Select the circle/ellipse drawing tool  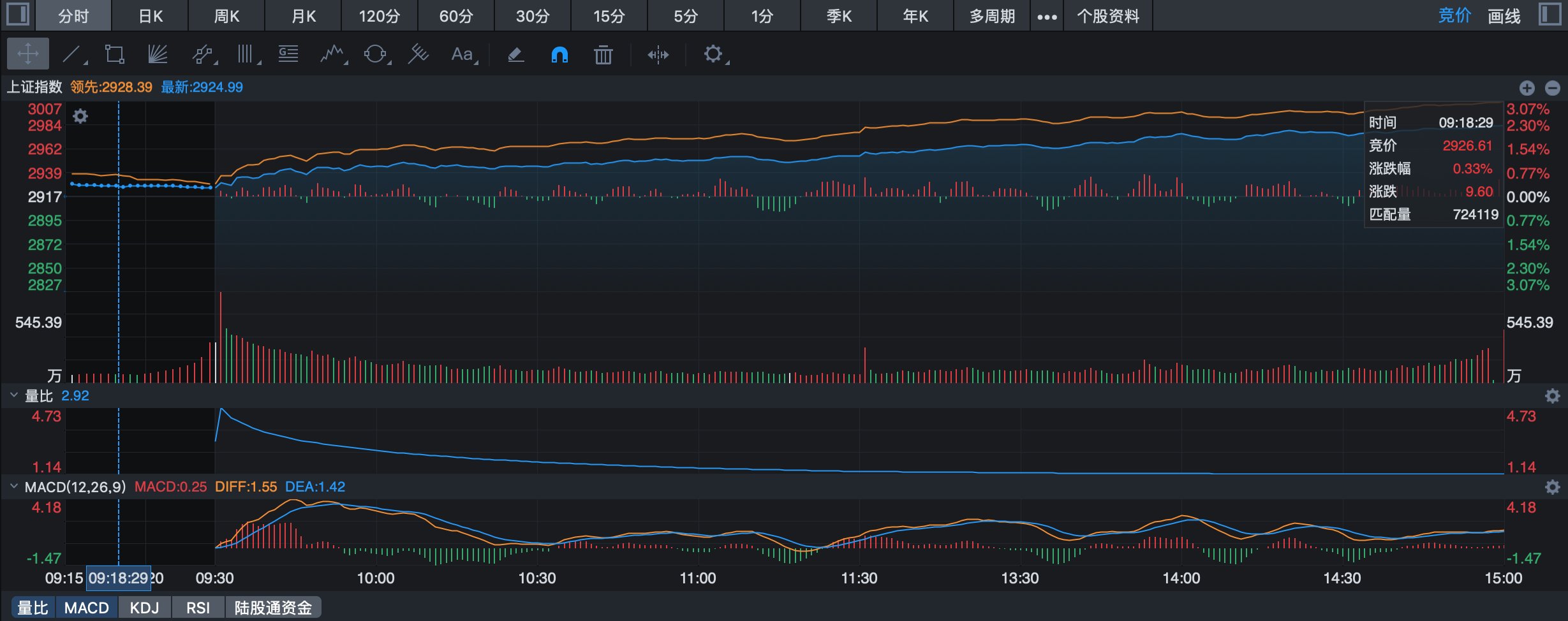(374, 54)
